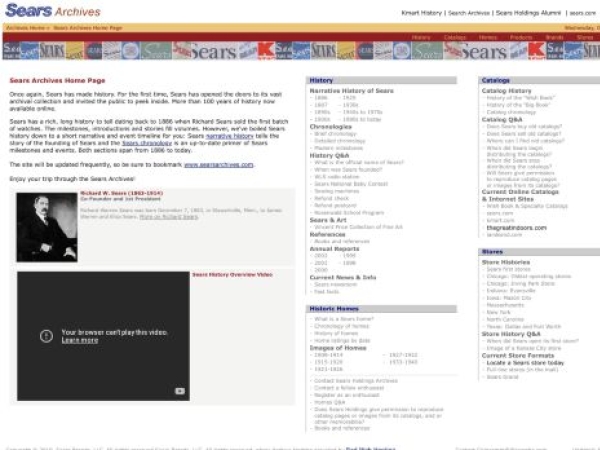
Task: Open Does Sears buy old catalogs? link
Action: point(524,126)
